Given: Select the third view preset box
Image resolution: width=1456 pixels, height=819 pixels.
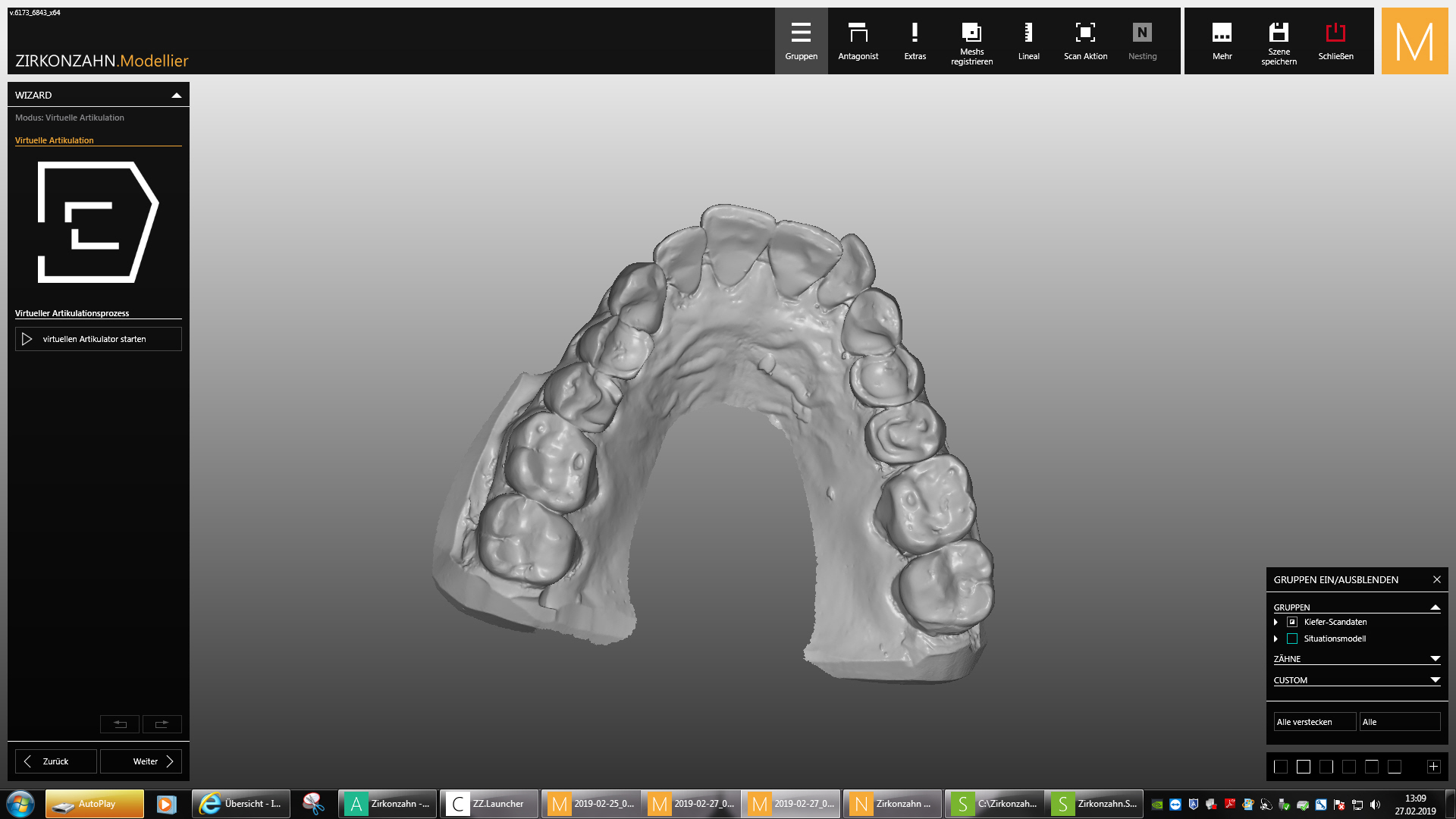Looking at the screenshot, I should pos(1326,767).
